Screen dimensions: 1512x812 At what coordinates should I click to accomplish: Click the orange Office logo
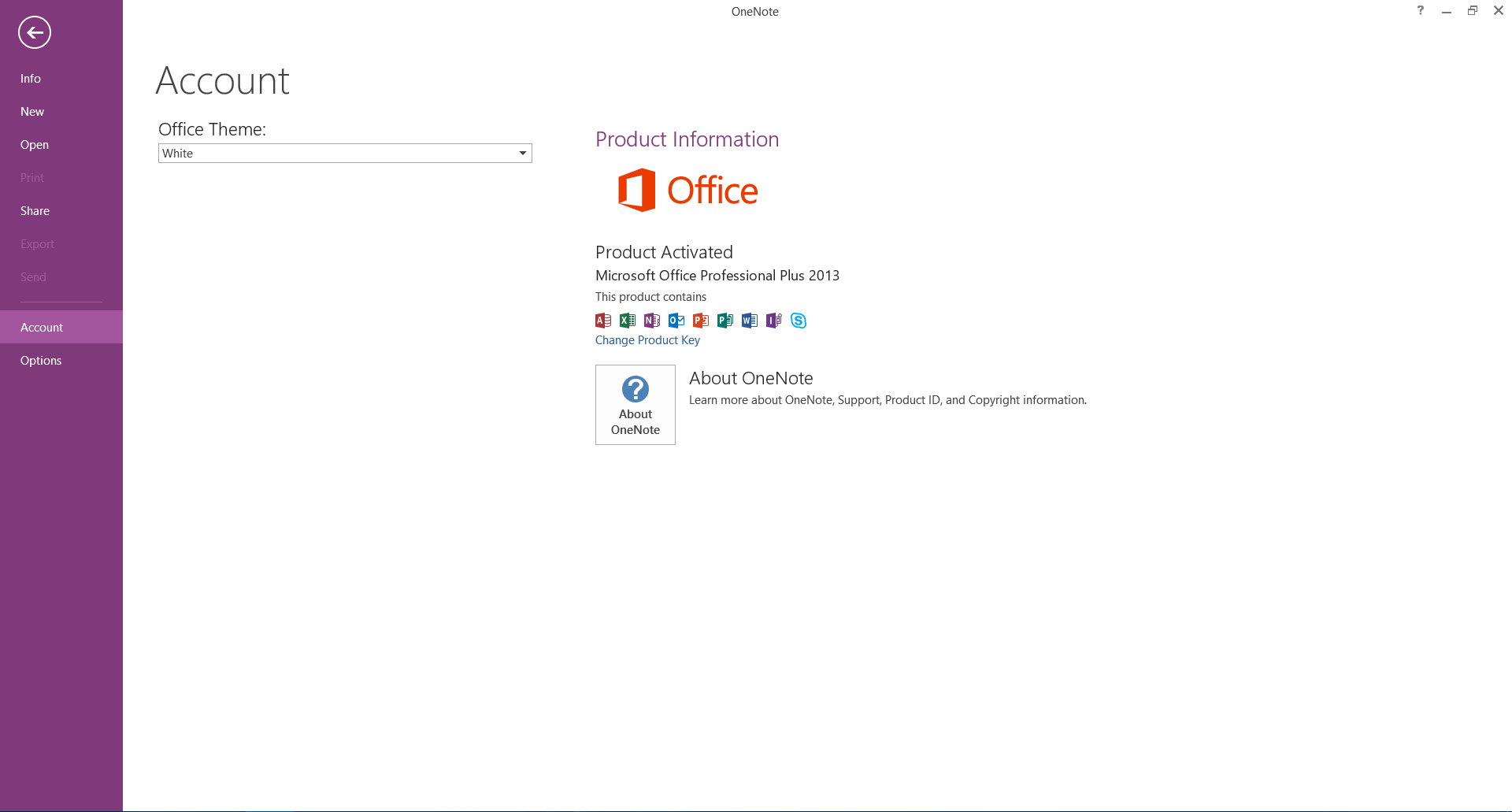pyautogui.click(x=687, y=190)
